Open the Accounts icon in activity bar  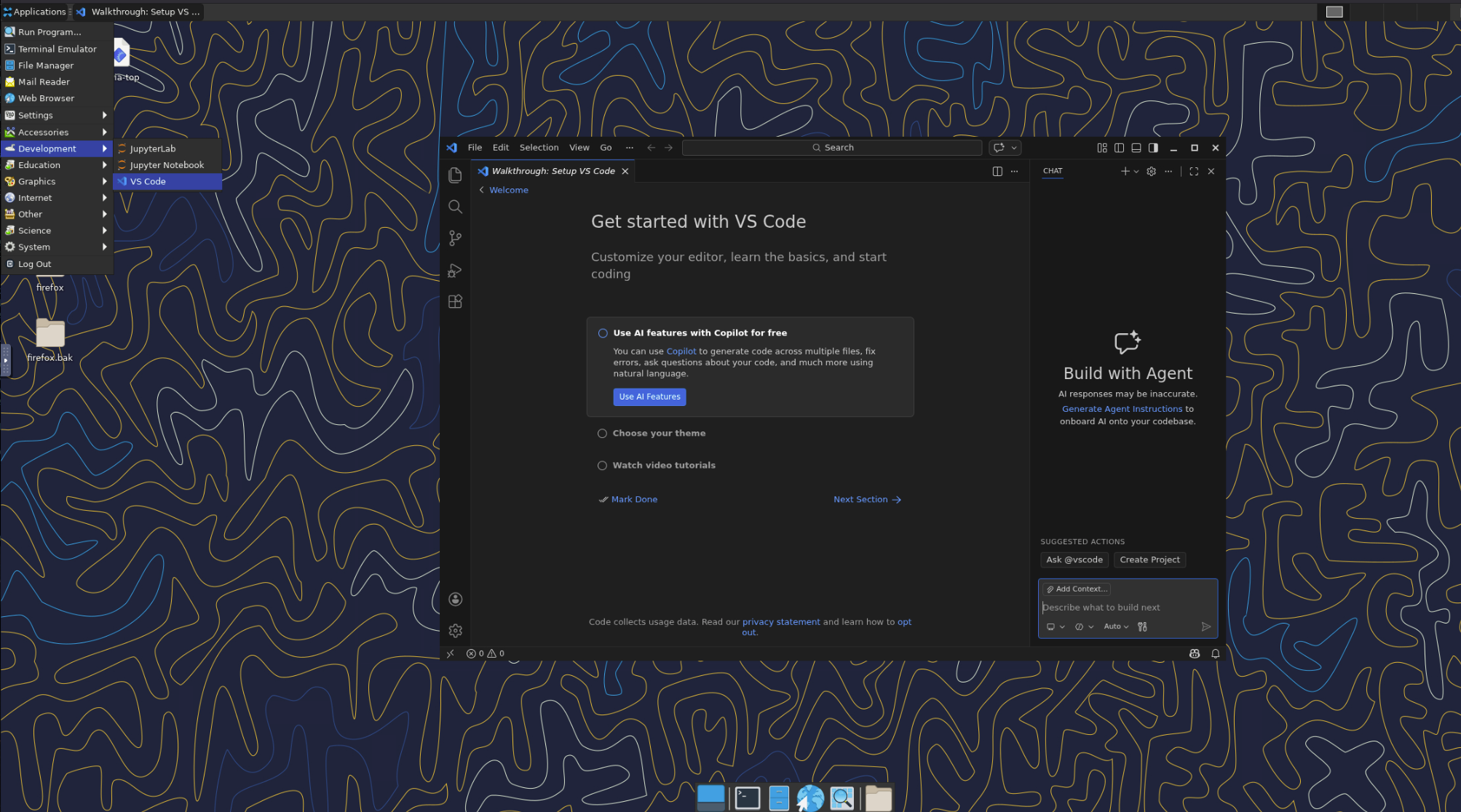point(455,600)
